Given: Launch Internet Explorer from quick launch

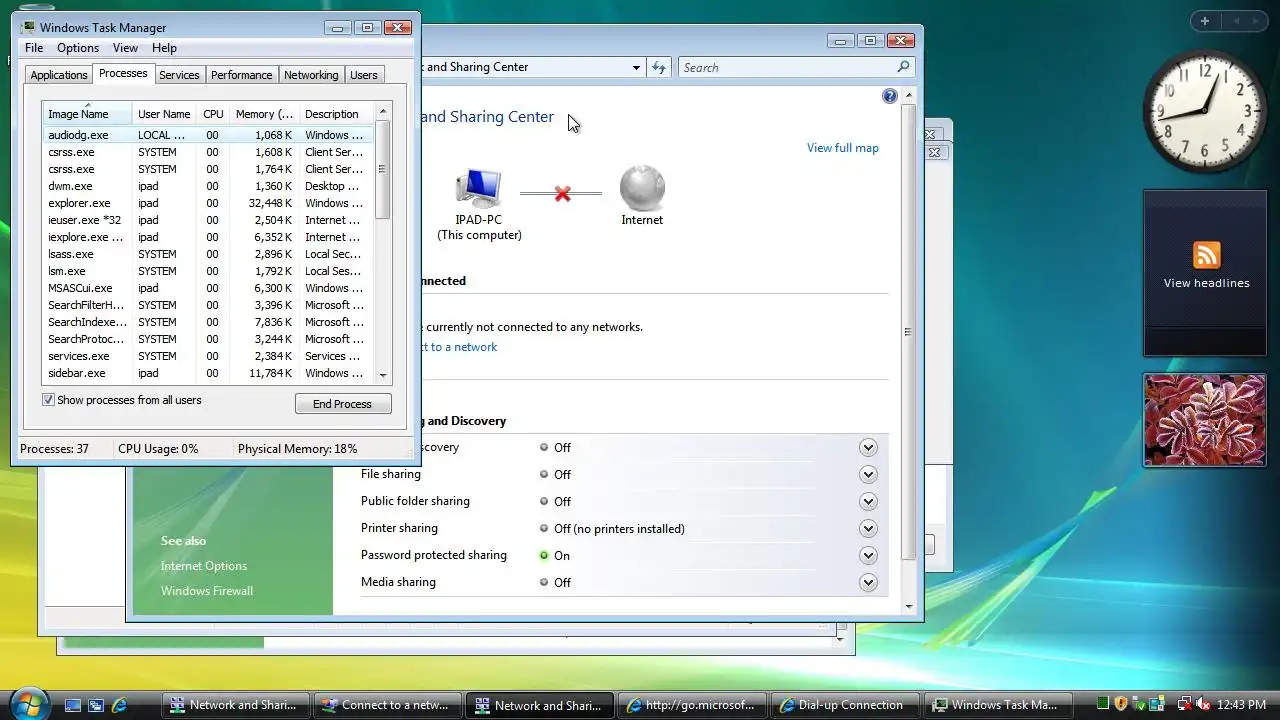Looking at the screenshot, I should click(x=119, y=705).
